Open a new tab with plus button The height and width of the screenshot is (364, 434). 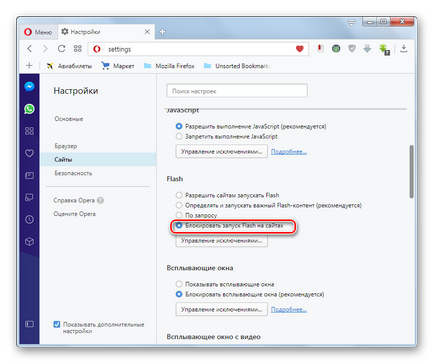coord(162,32)
